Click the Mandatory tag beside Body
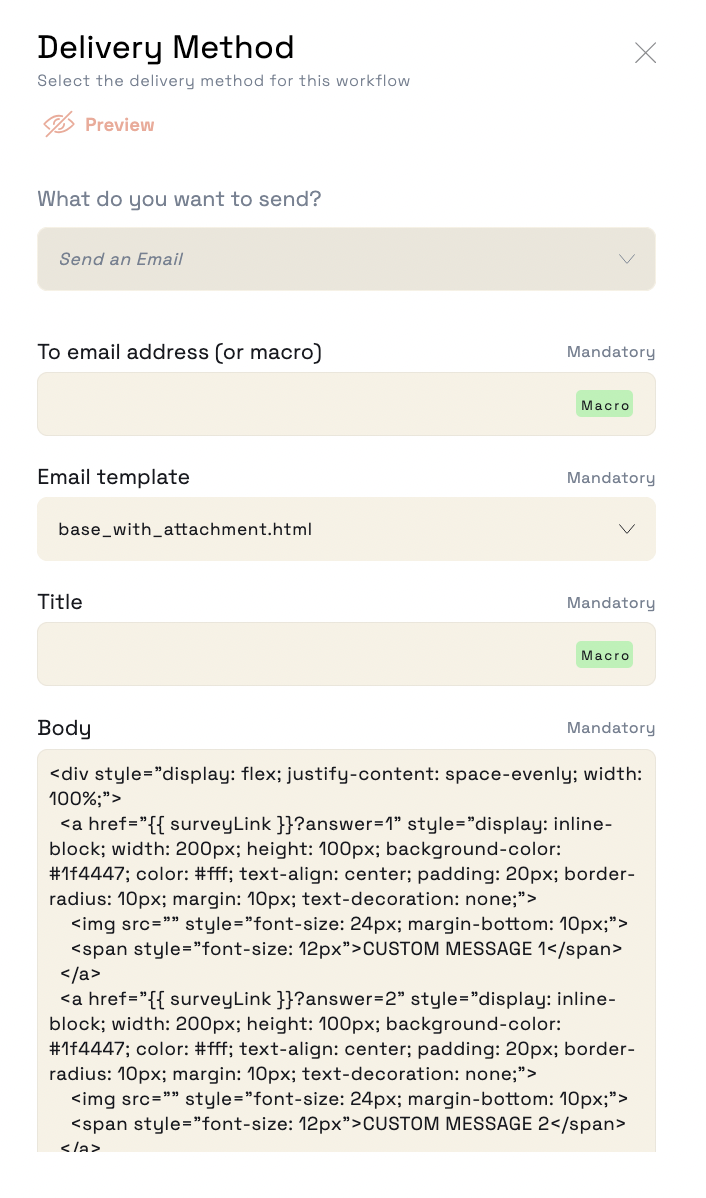The height and width of the screenshot is (1198, 706). [x=610, y=728]
